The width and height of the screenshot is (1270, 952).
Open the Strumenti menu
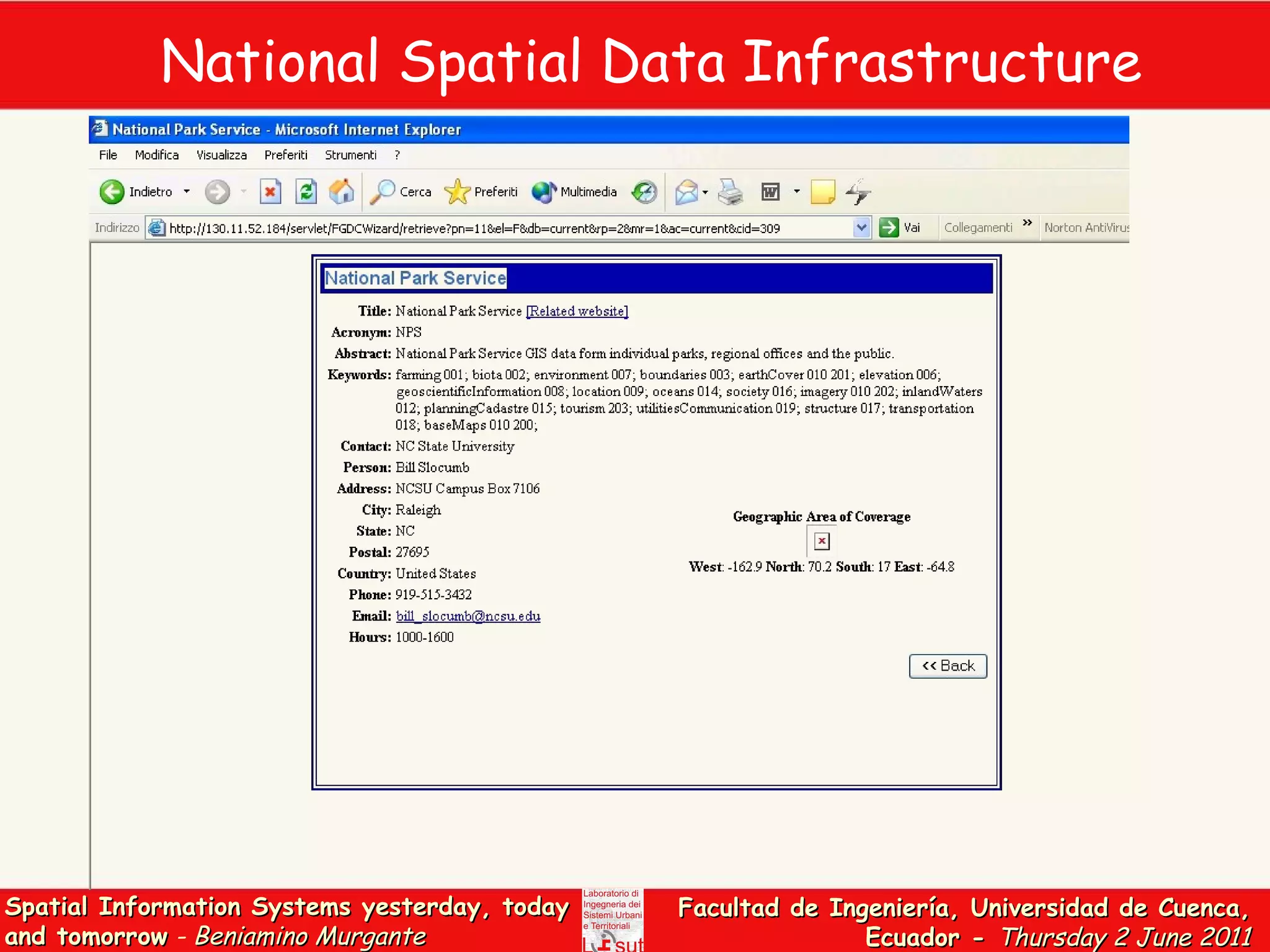click(x=351, y=155)
